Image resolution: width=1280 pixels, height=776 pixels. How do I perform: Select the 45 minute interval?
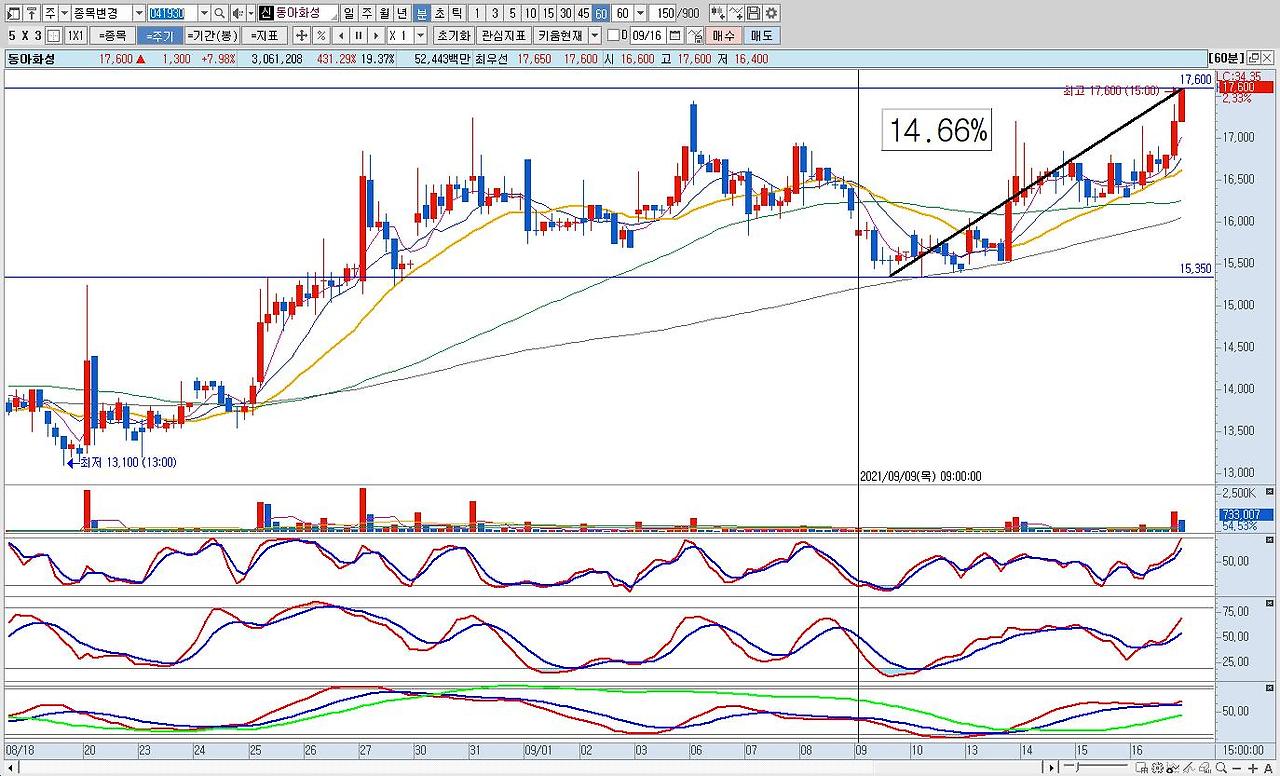(584, 13)
